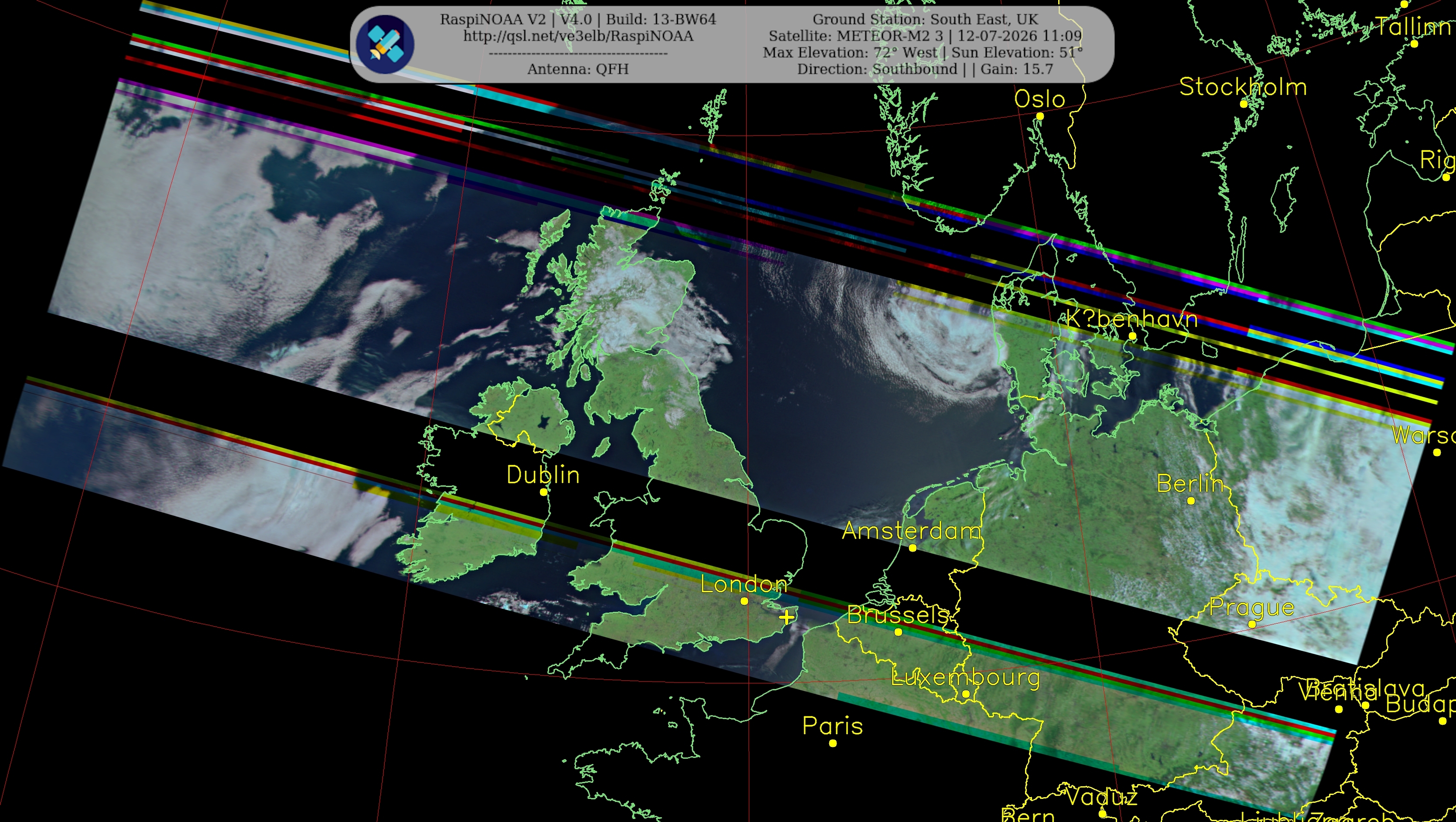Click the yellow marker dot for Paris
The image size is (1456, 822).
[x=833, y=744]
